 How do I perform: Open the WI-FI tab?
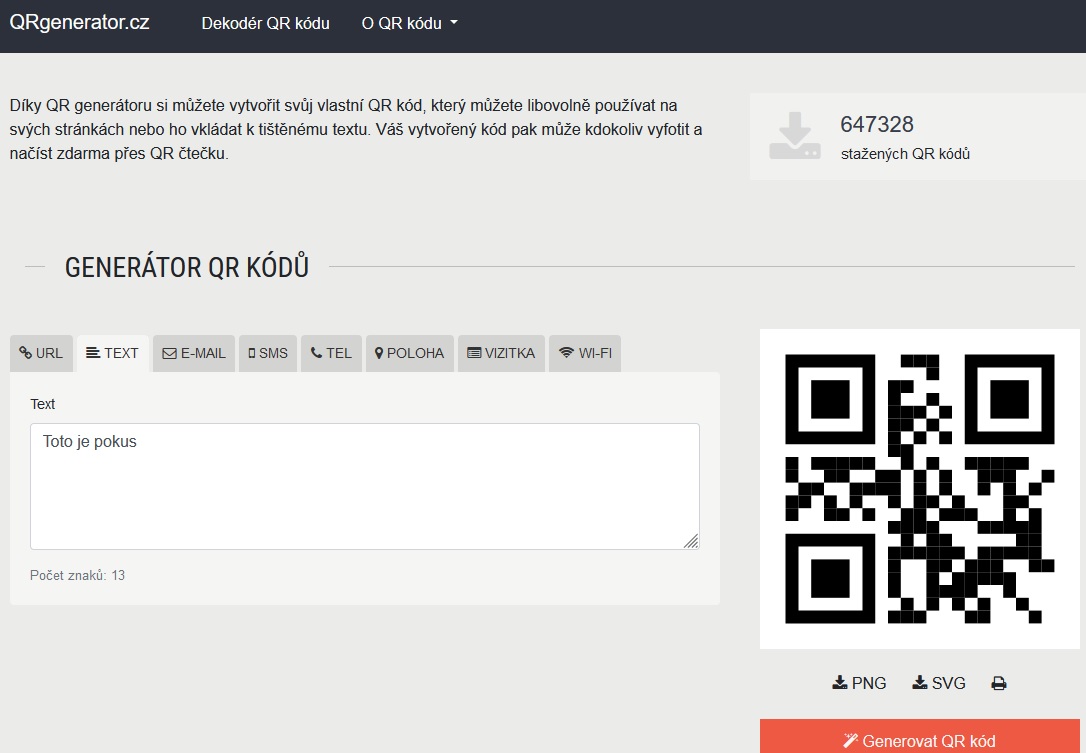pos(585,353)
